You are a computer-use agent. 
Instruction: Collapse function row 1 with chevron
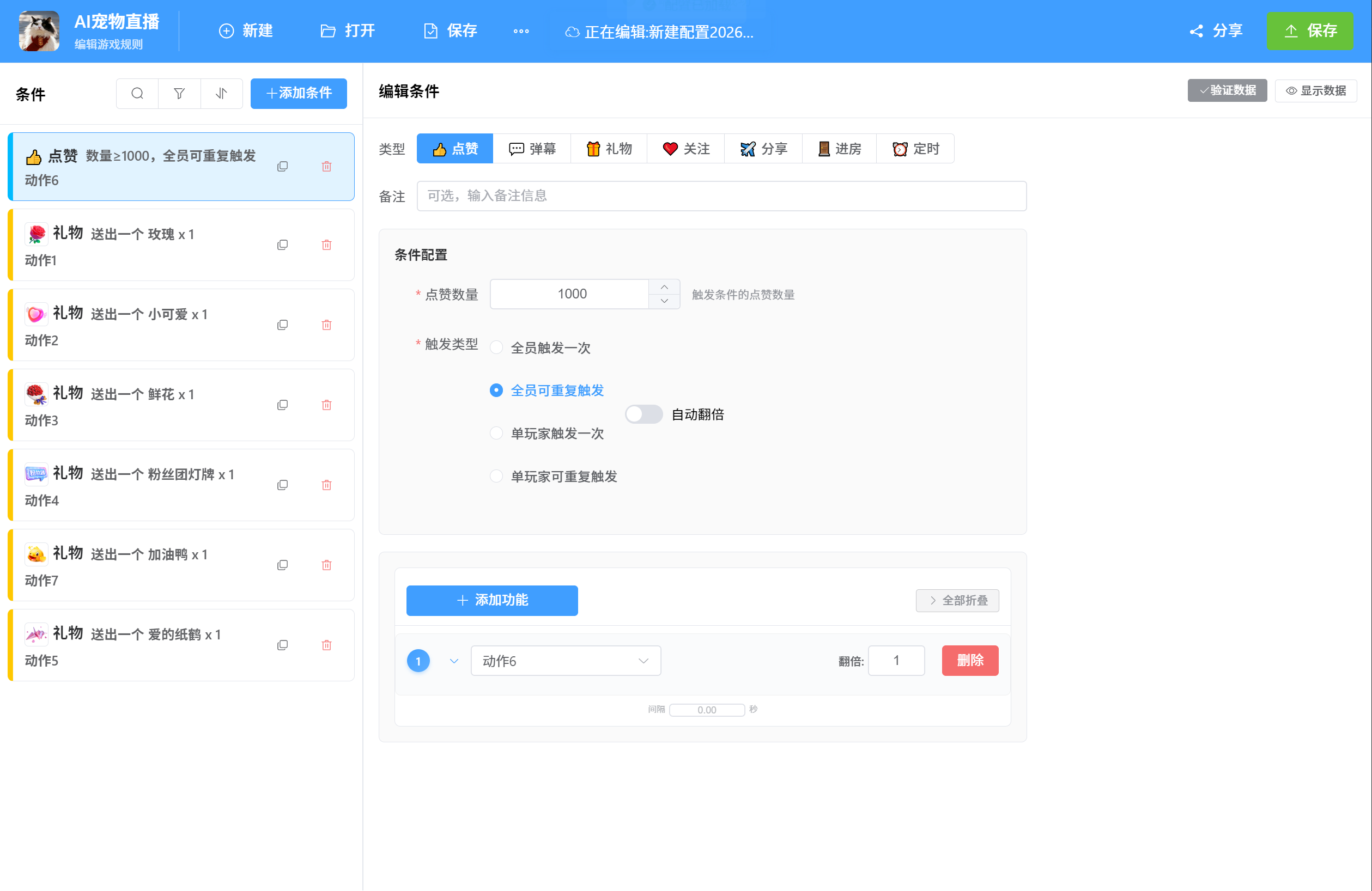[454, 661]
